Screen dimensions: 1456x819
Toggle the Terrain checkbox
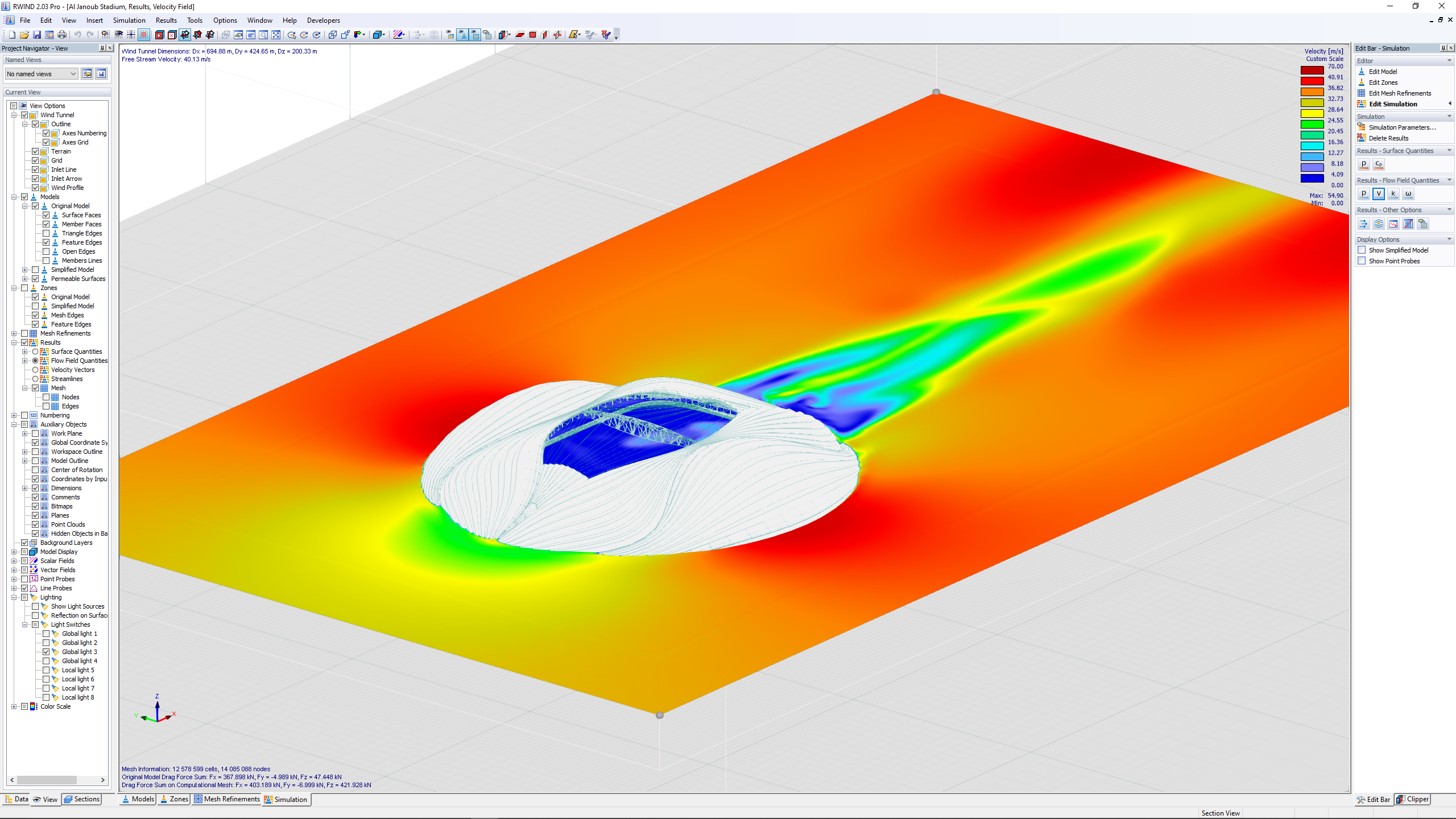tap(35, 151)
